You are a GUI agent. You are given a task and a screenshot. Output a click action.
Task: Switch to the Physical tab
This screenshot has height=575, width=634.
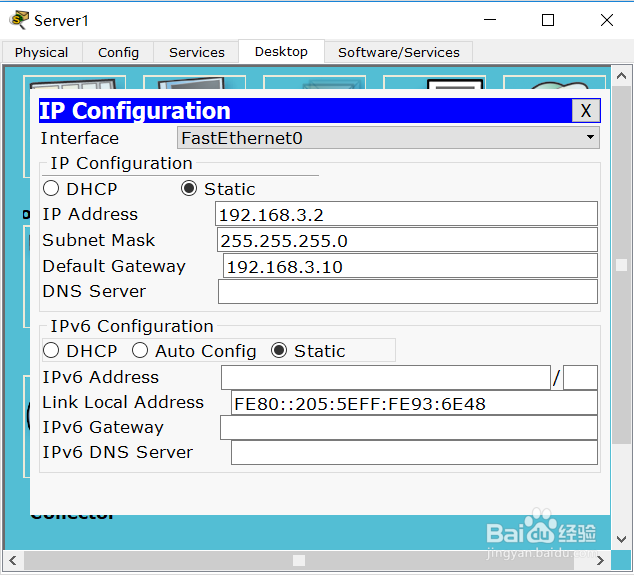pyautogui.click(x=41, y=53)
